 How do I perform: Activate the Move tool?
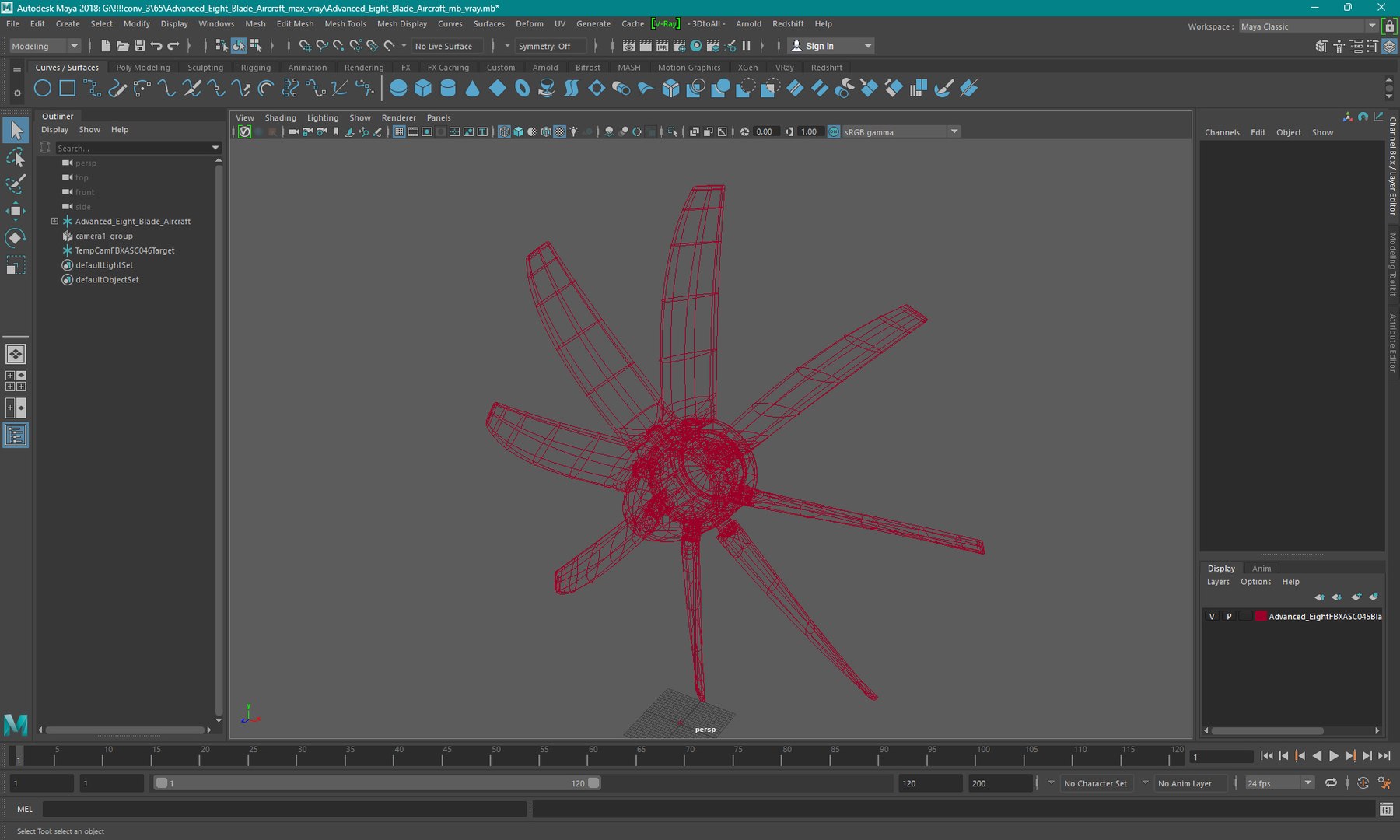(x=16, y=211)
